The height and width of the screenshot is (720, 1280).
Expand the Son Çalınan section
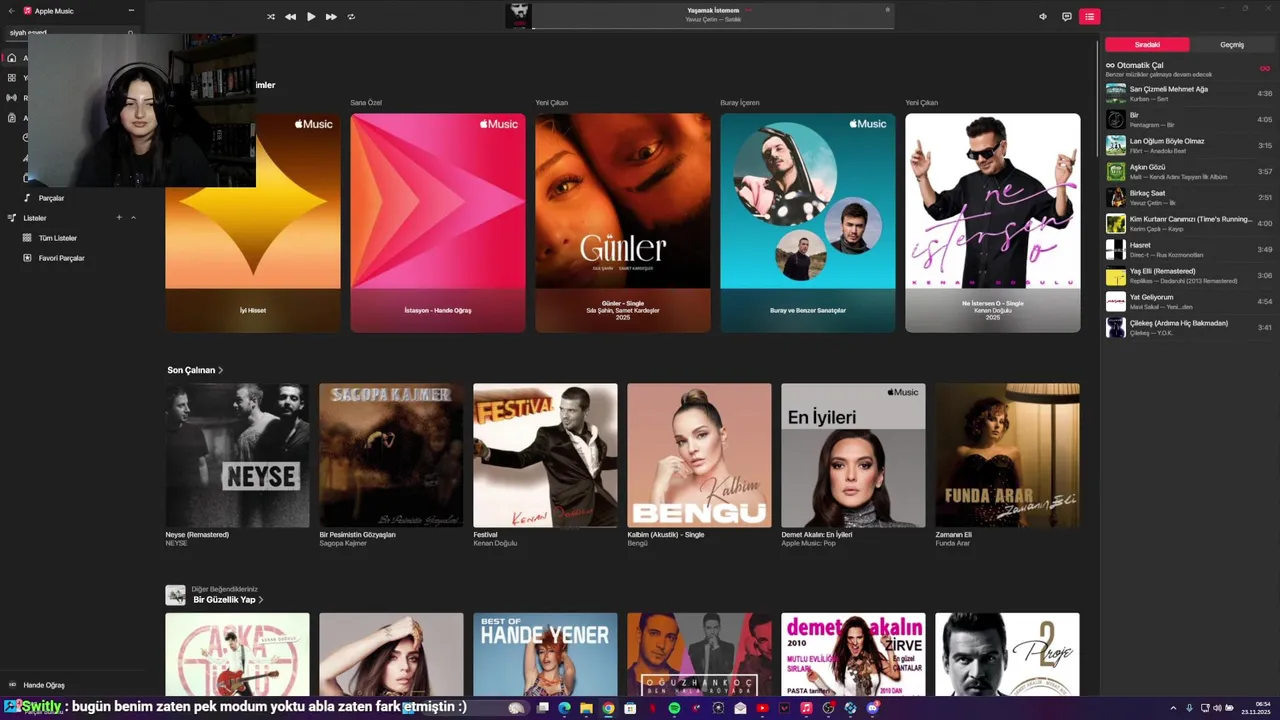(x=195, y=370)
